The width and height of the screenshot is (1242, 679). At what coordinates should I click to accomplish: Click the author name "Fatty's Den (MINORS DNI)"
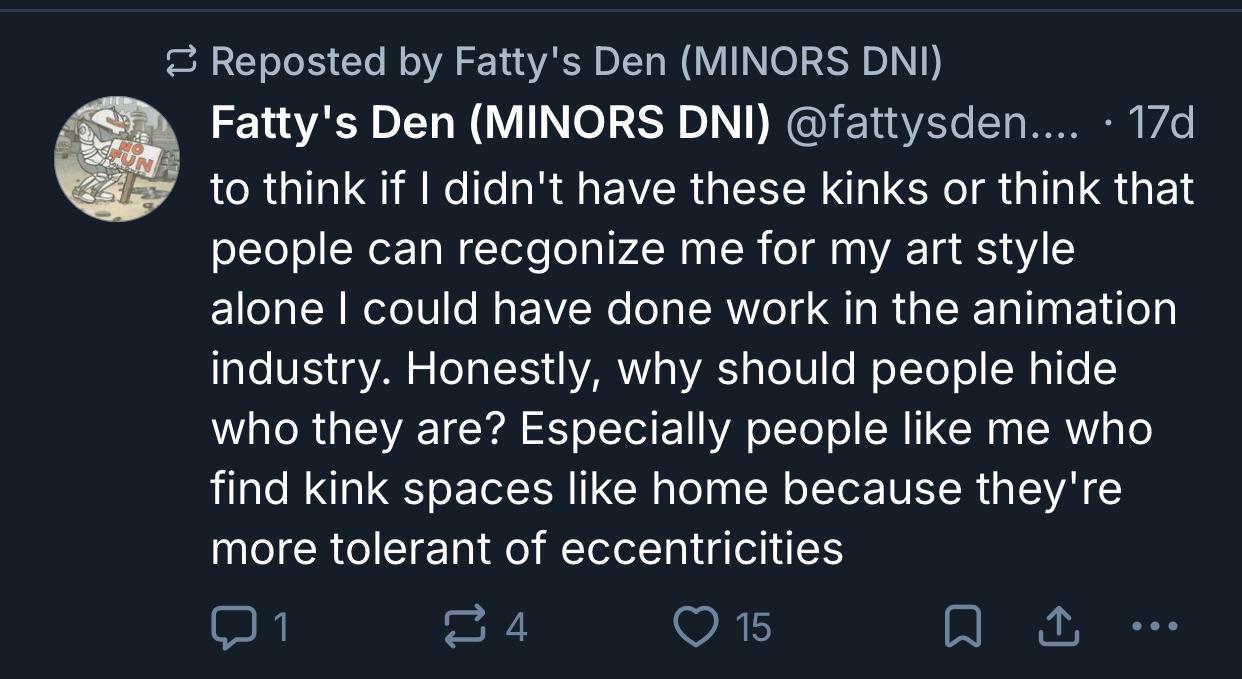(491, 126)
